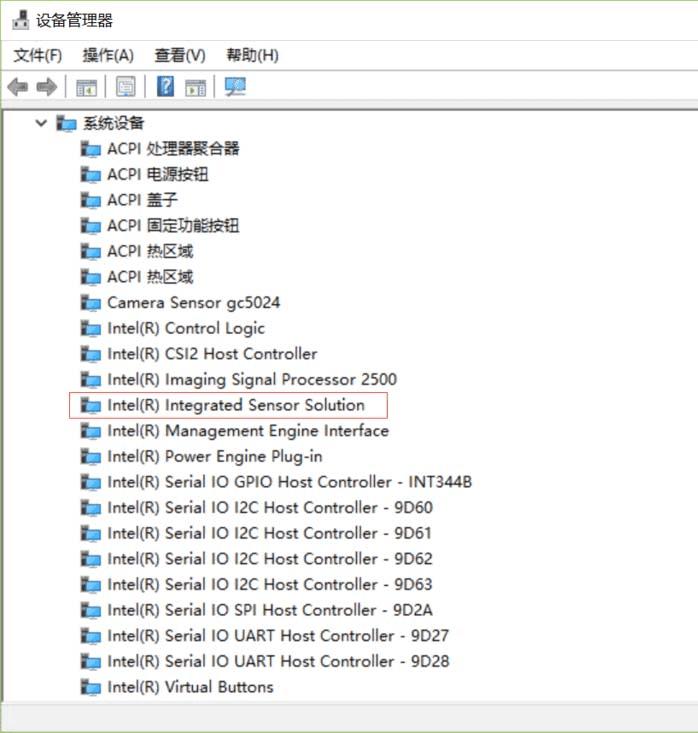Open the 帮助(H) menu

click(x=252, y=55)
